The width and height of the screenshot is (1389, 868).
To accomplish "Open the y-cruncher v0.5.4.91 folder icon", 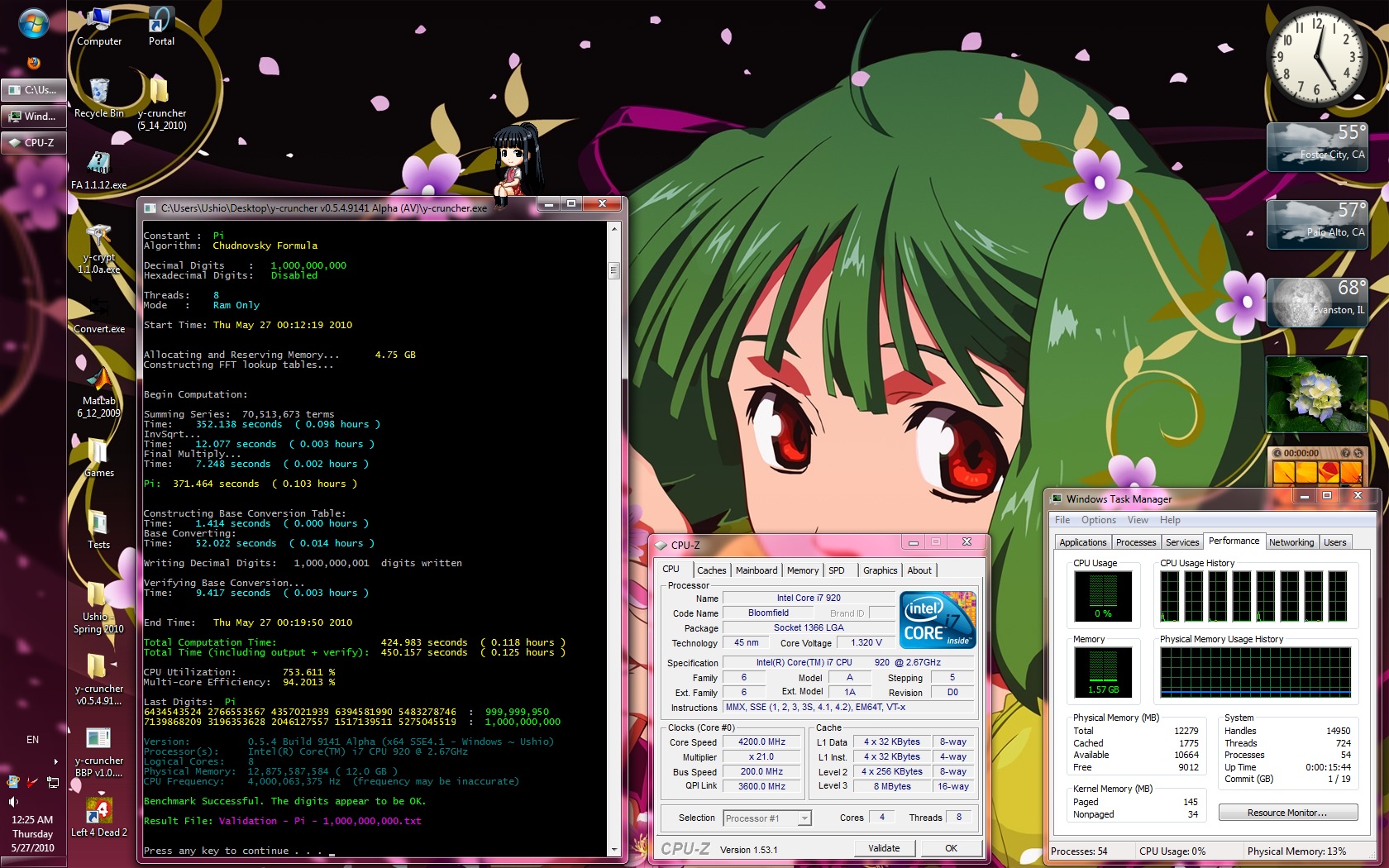I will (99, 680).
